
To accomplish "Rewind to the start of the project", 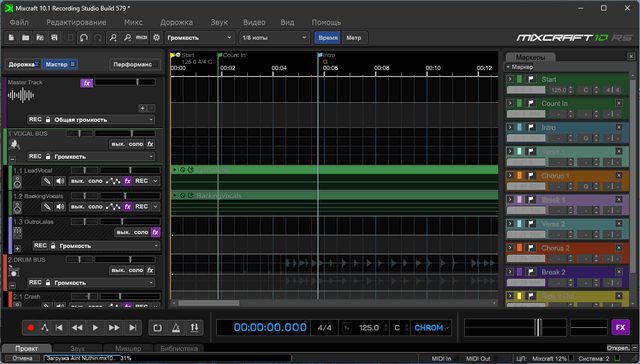I will coord(59,328).
